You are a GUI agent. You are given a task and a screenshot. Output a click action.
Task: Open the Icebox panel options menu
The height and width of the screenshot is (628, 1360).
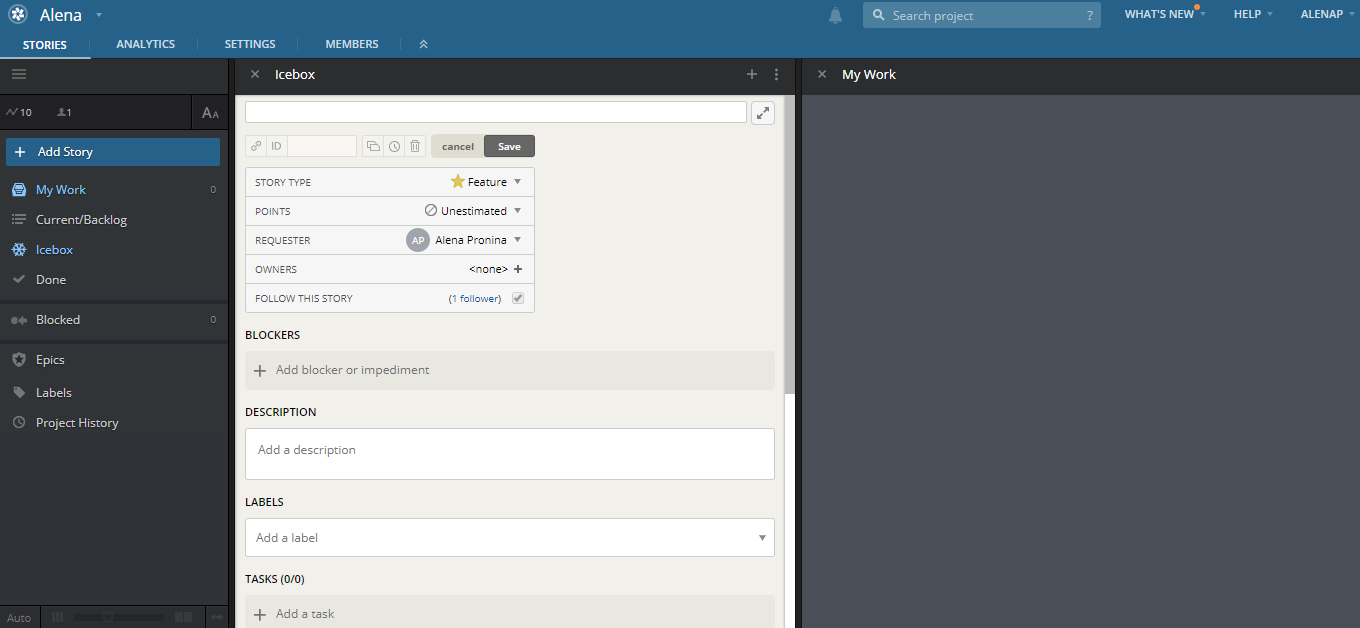[777, 74]
